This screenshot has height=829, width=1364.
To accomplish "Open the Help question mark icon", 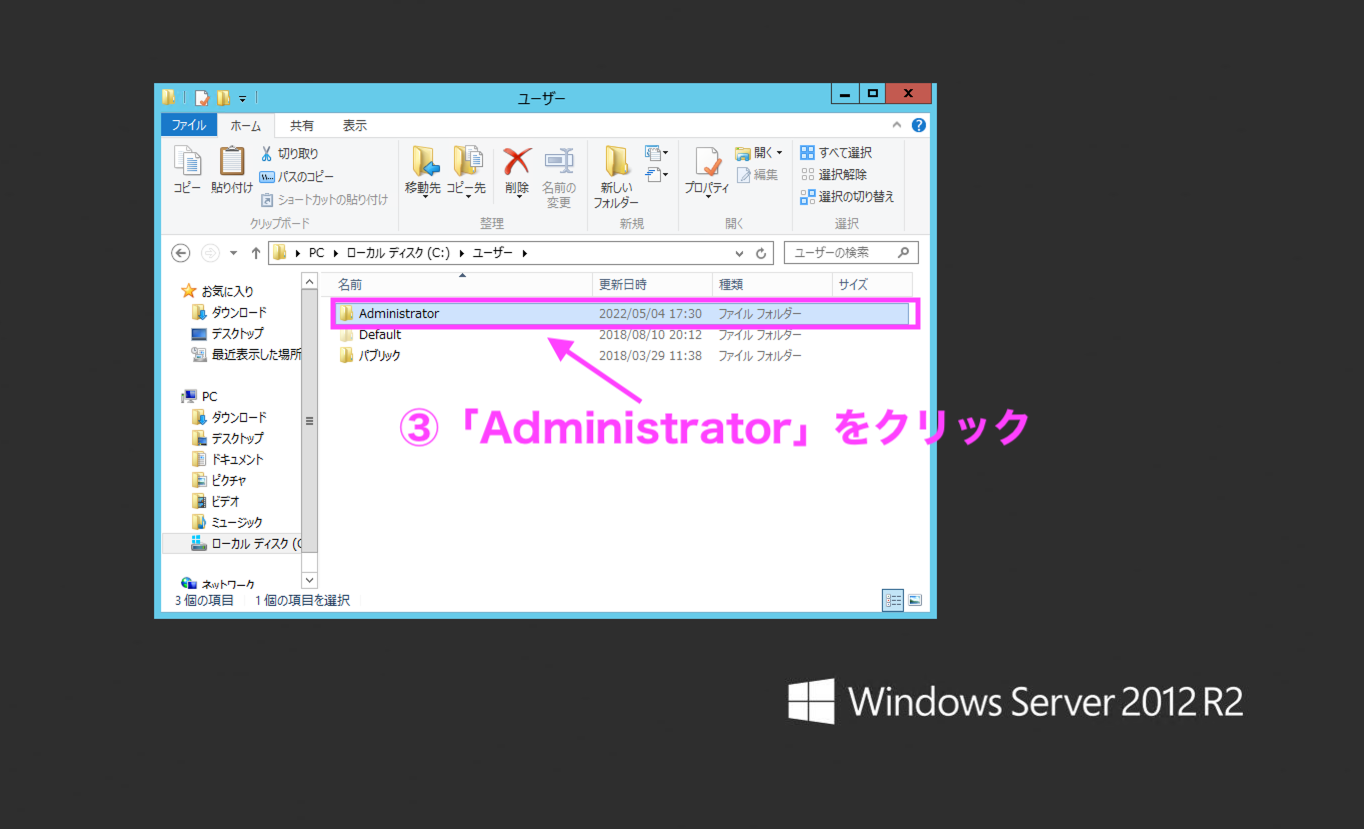I will pos(919,125).
